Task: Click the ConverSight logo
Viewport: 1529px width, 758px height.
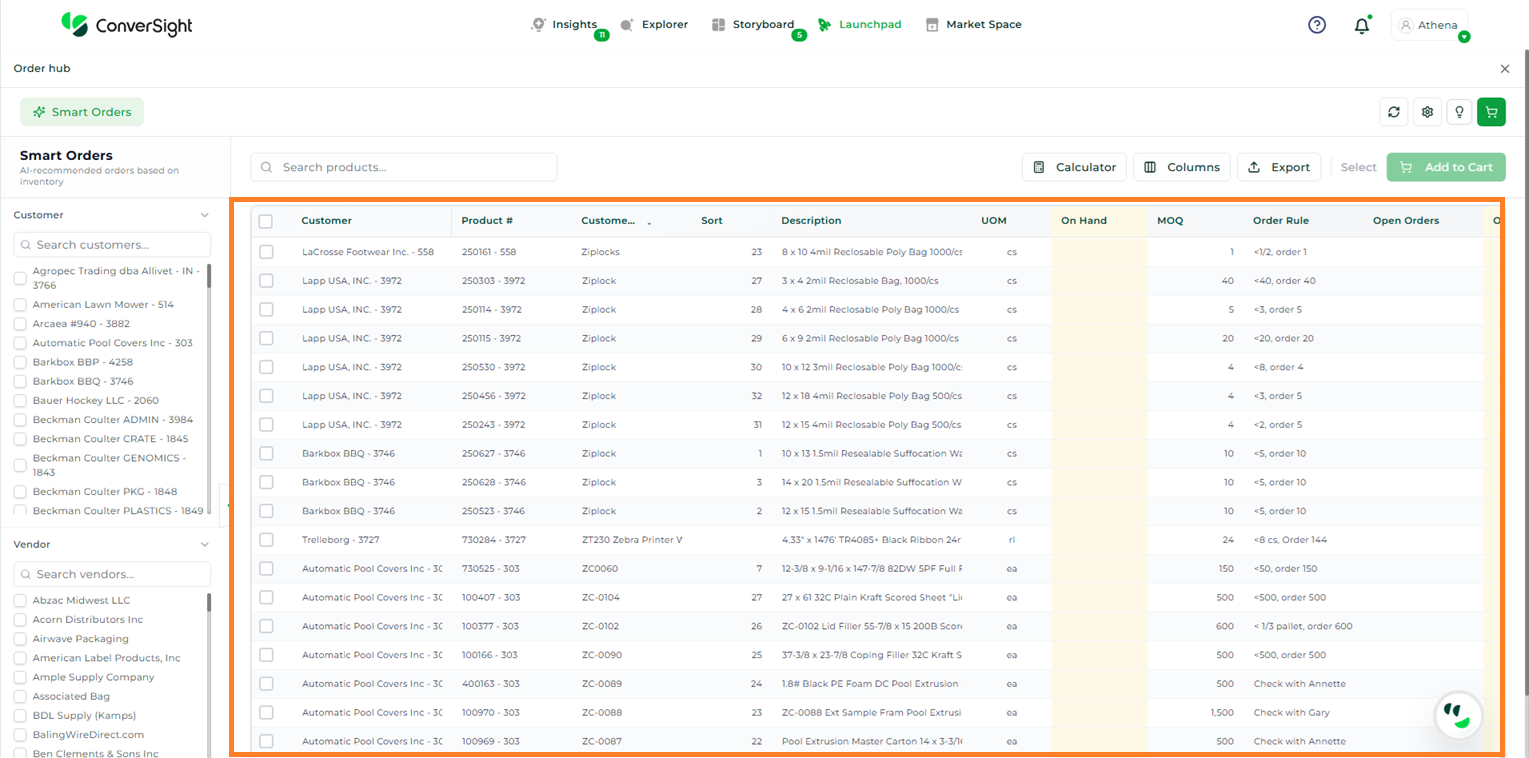Action: point(126,25)
